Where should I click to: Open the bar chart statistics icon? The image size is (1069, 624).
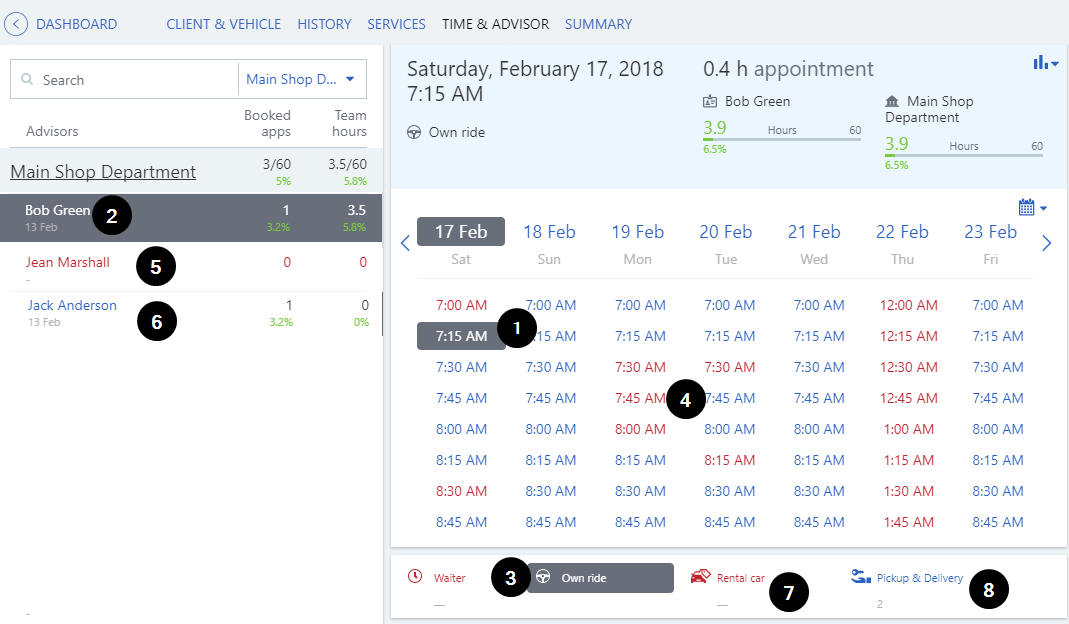(x=1045, y=63)
